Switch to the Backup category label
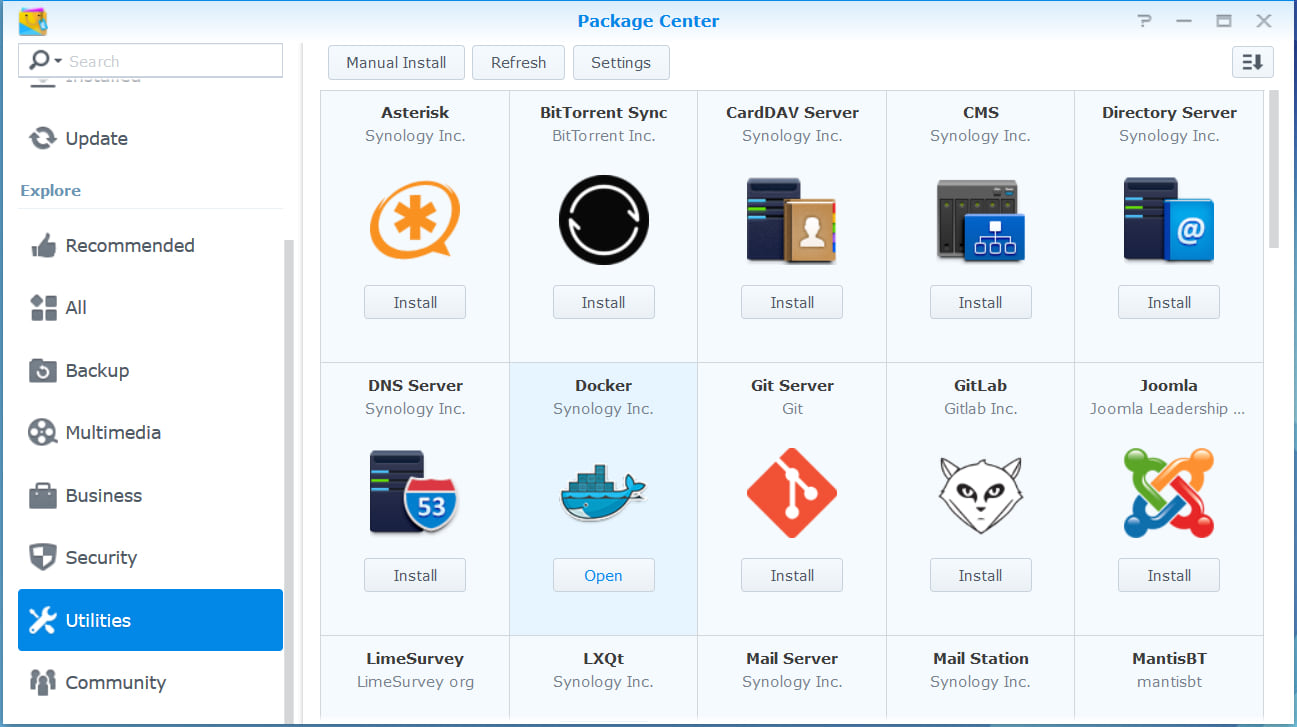1297x727 pixels. click(97, 370)
